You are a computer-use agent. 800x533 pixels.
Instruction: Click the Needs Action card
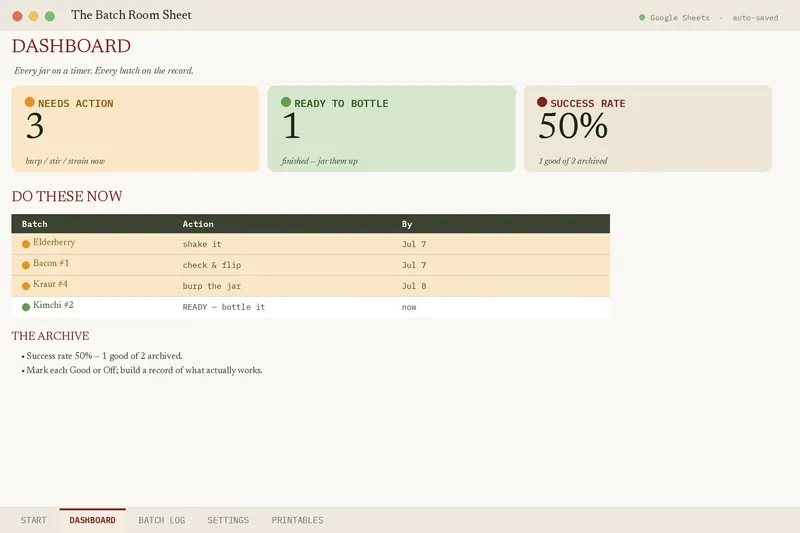click(x=135, y=129)
